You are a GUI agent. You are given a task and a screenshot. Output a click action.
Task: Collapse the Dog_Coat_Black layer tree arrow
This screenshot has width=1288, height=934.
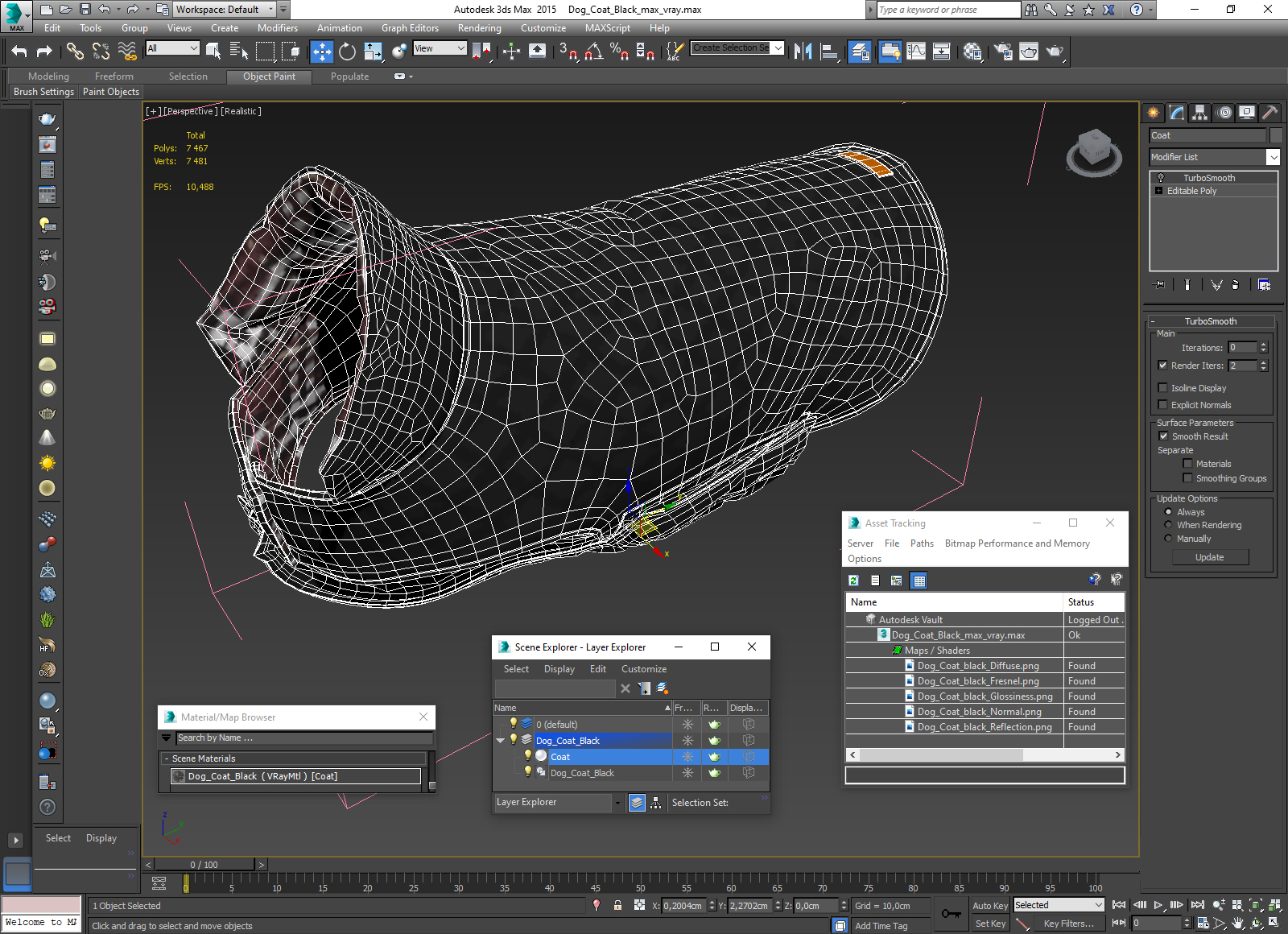pyautogui.click(x=501, y=741)
